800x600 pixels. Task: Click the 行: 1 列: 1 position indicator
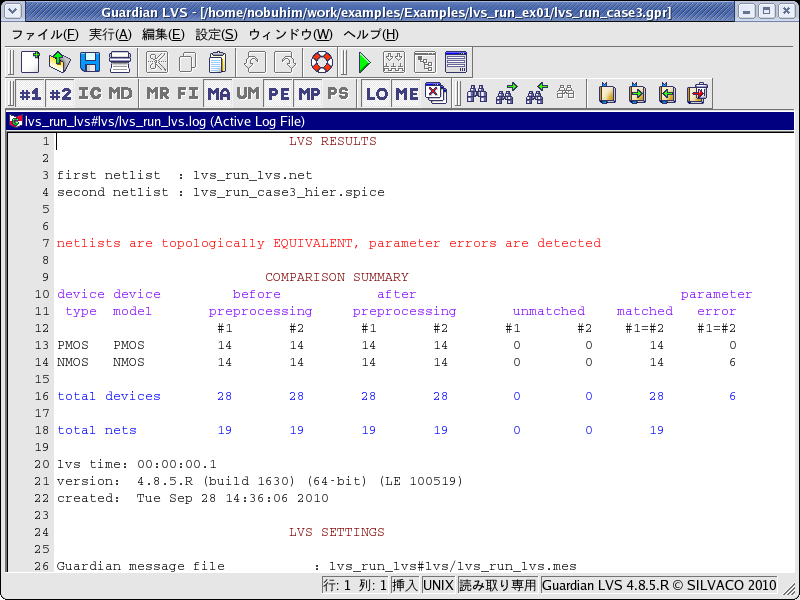355,585
